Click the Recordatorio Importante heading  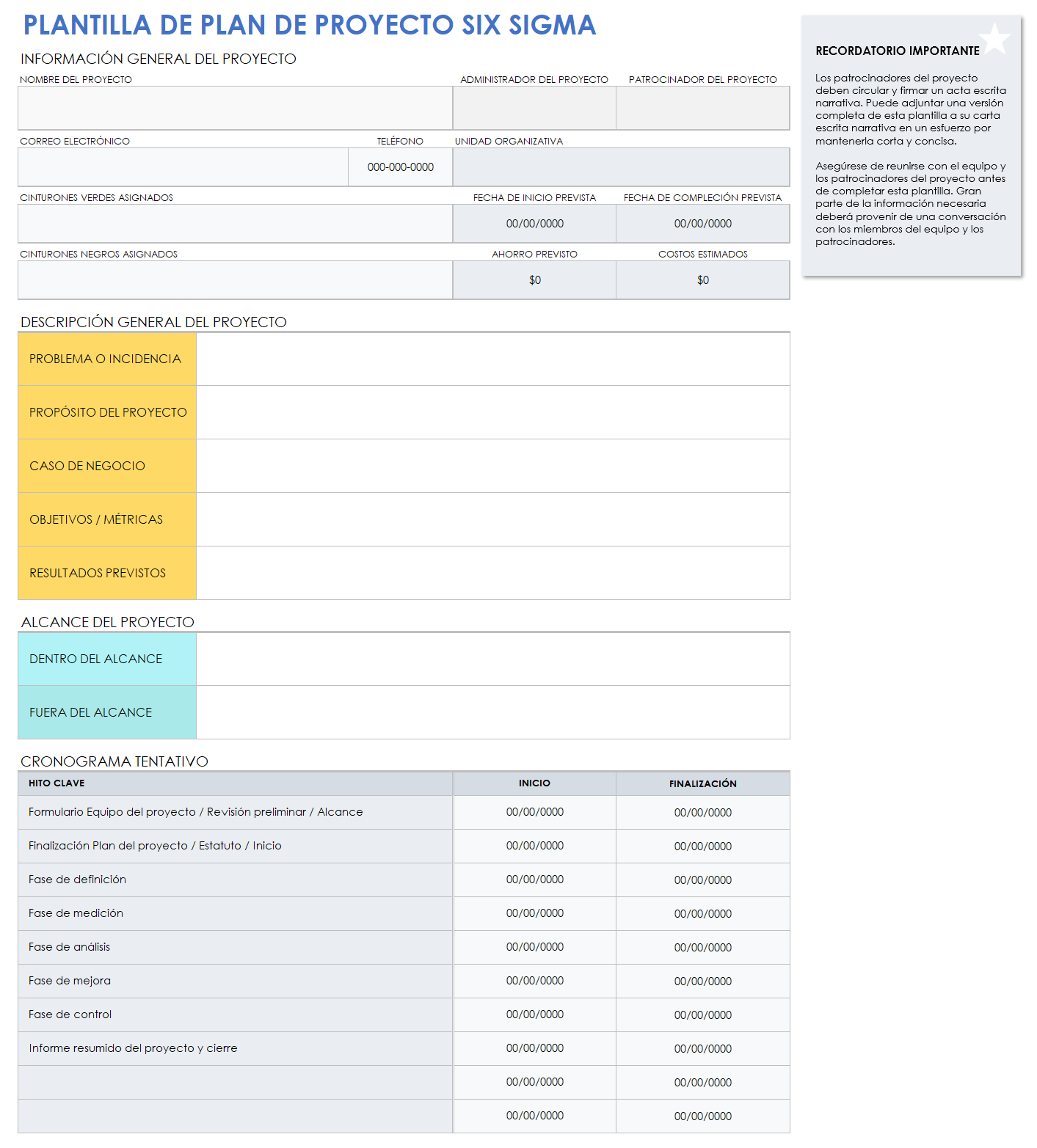tap(898, 51)
